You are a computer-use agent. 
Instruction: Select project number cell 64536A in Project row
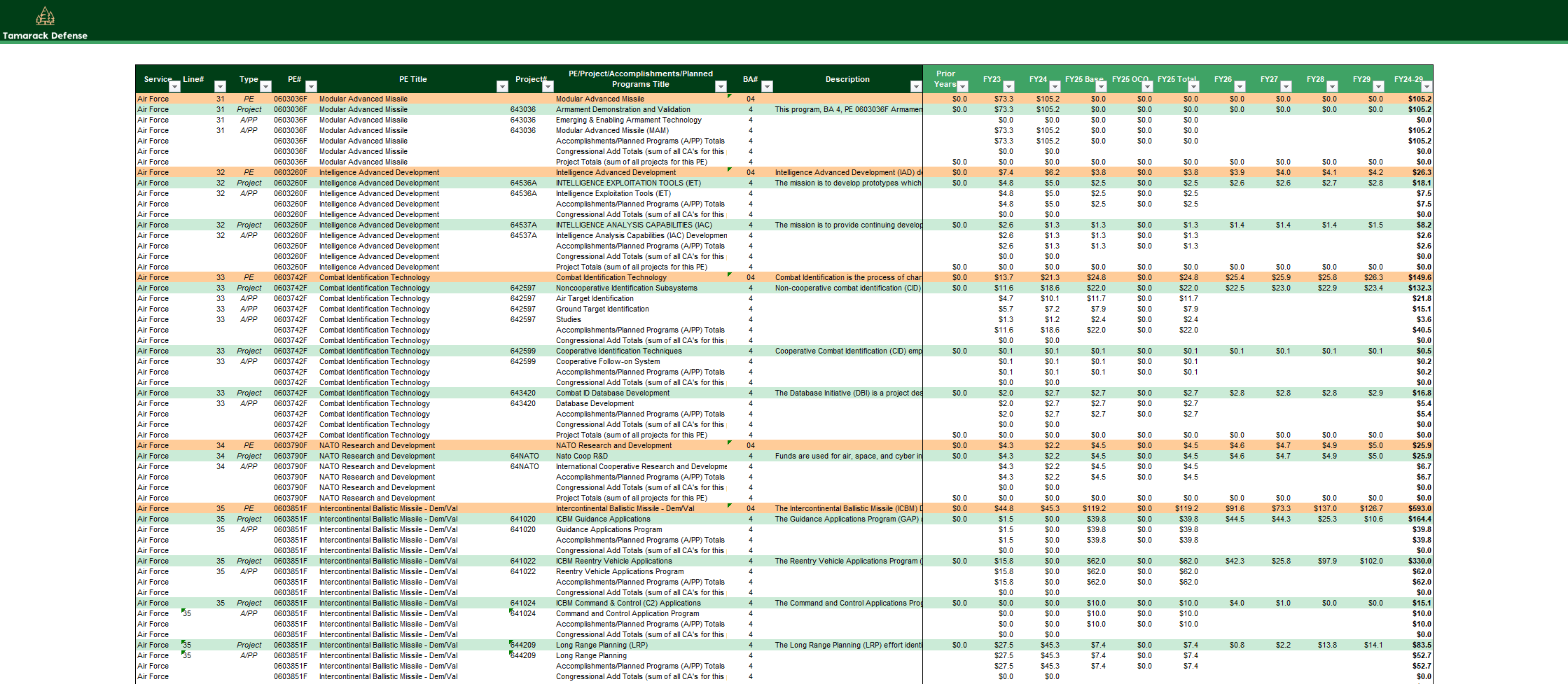pos(532,183)
